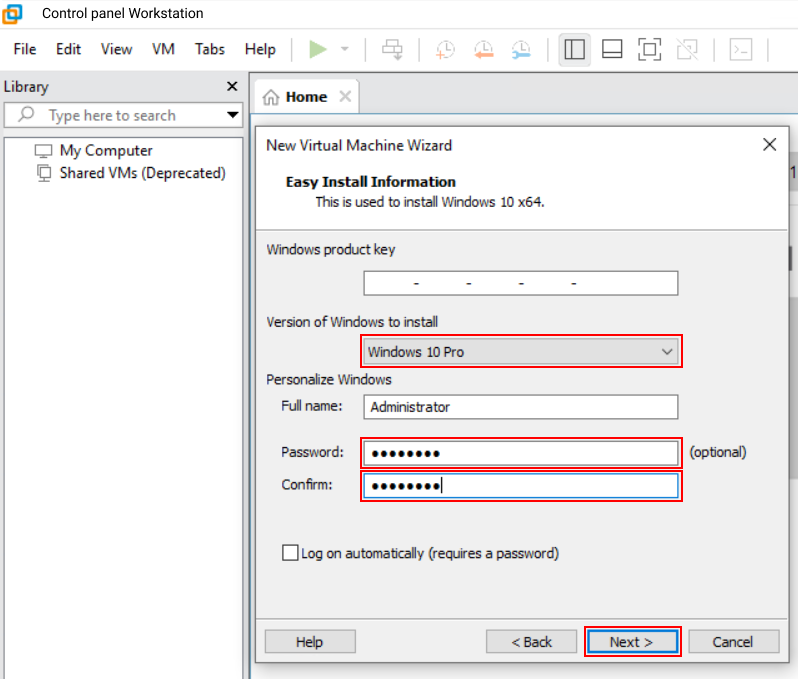The height and width of the screenshot is (679, 798).
Task: Click the Send Ctrl+Alt+Del toolbar icon
Action: (393, 49)
